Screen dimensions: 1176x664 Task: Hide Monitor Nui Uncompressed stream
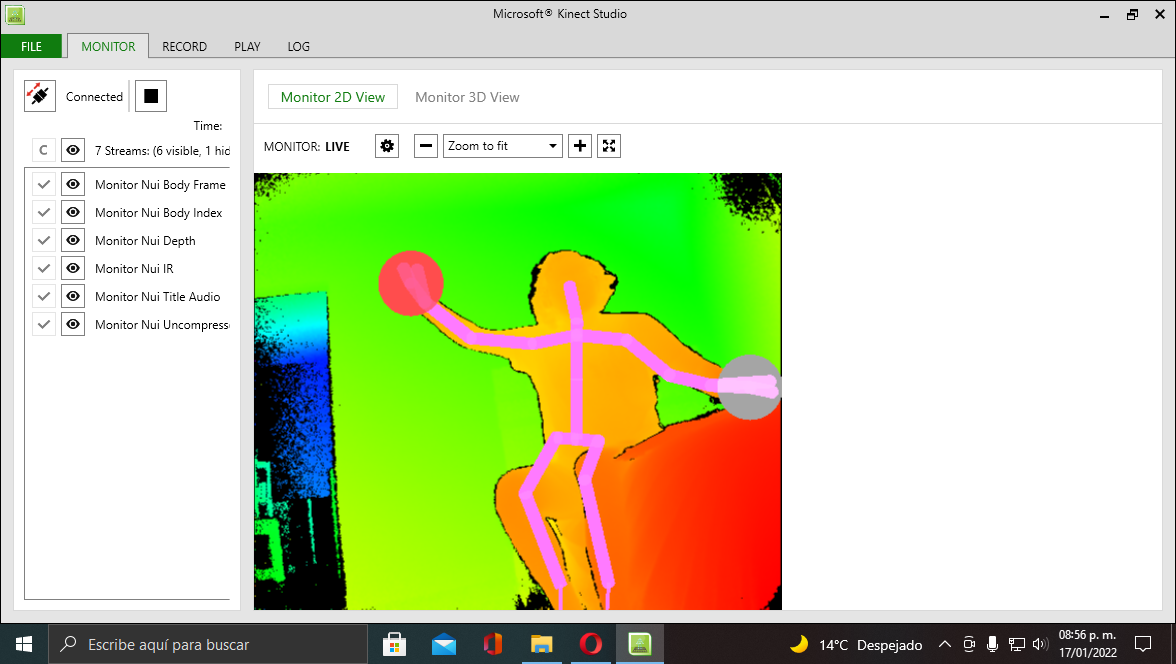[x=73, y=324]
